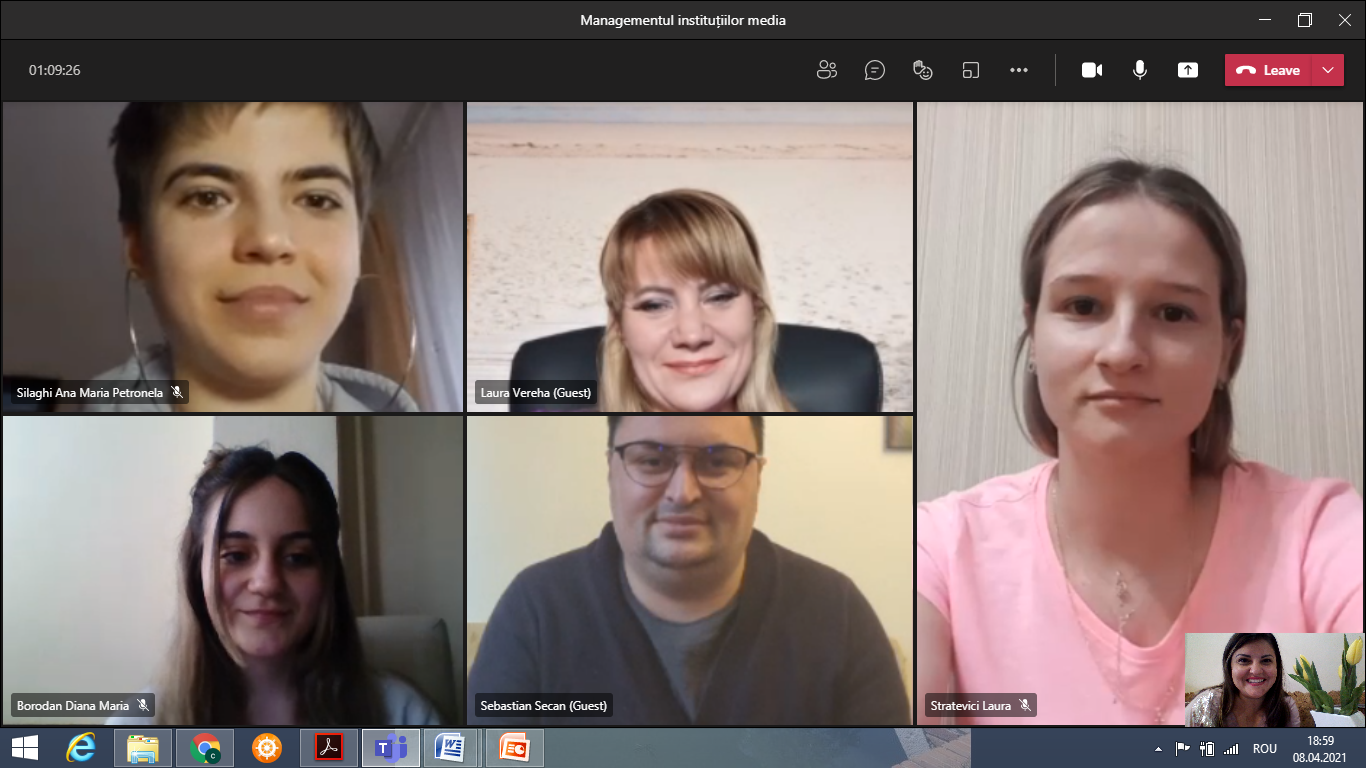Screen dimensions: 1366x768
Task: Open PowerPoint from the taskbar
Action: [514, 747]
